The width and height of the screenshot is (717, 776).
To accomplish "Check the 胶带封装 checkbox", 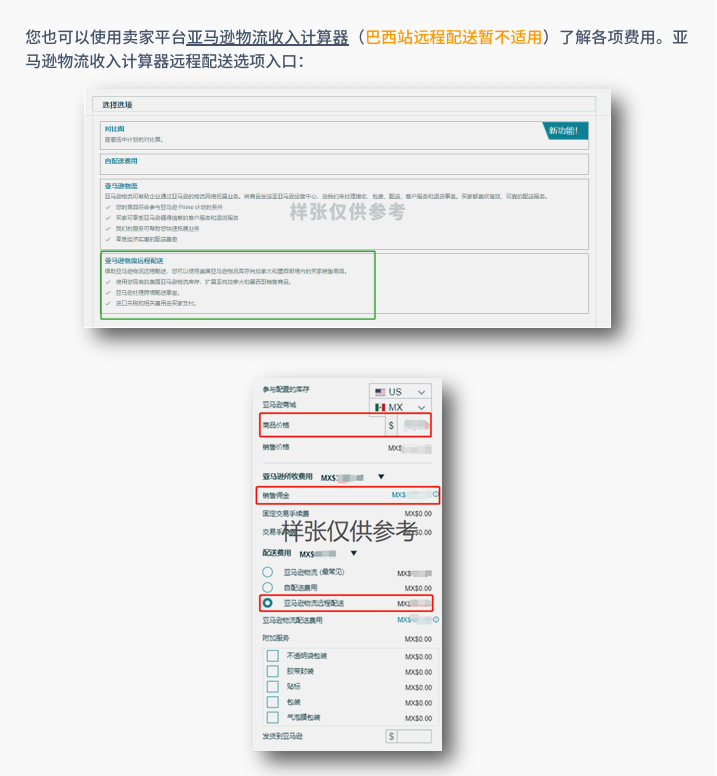I will click(273, 671).
